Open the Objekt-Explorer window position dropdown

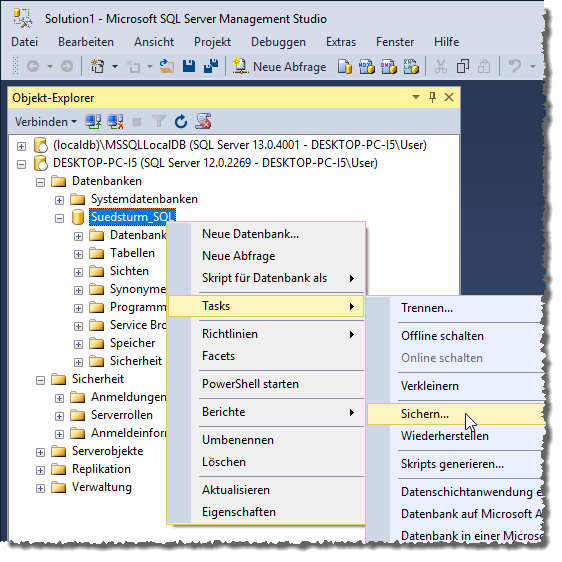pyautogui.click(x=416, y=97)
